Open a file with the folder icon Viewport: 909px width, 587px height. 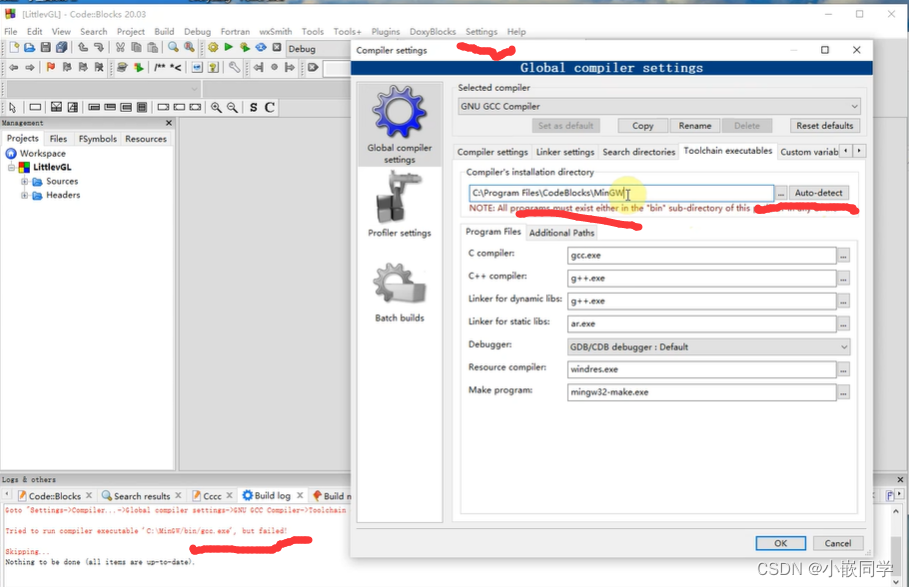click(30, 48)
